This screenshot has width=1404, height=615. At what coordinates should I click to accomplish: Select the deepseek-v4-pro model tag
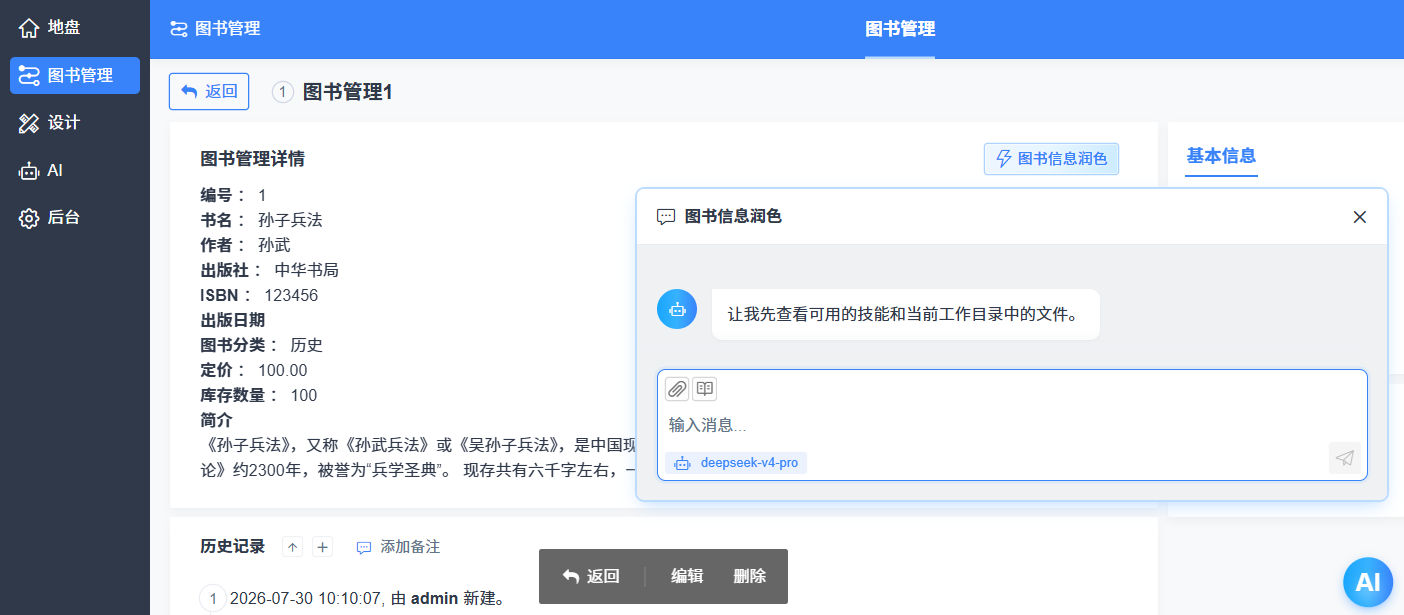point(736,463)
